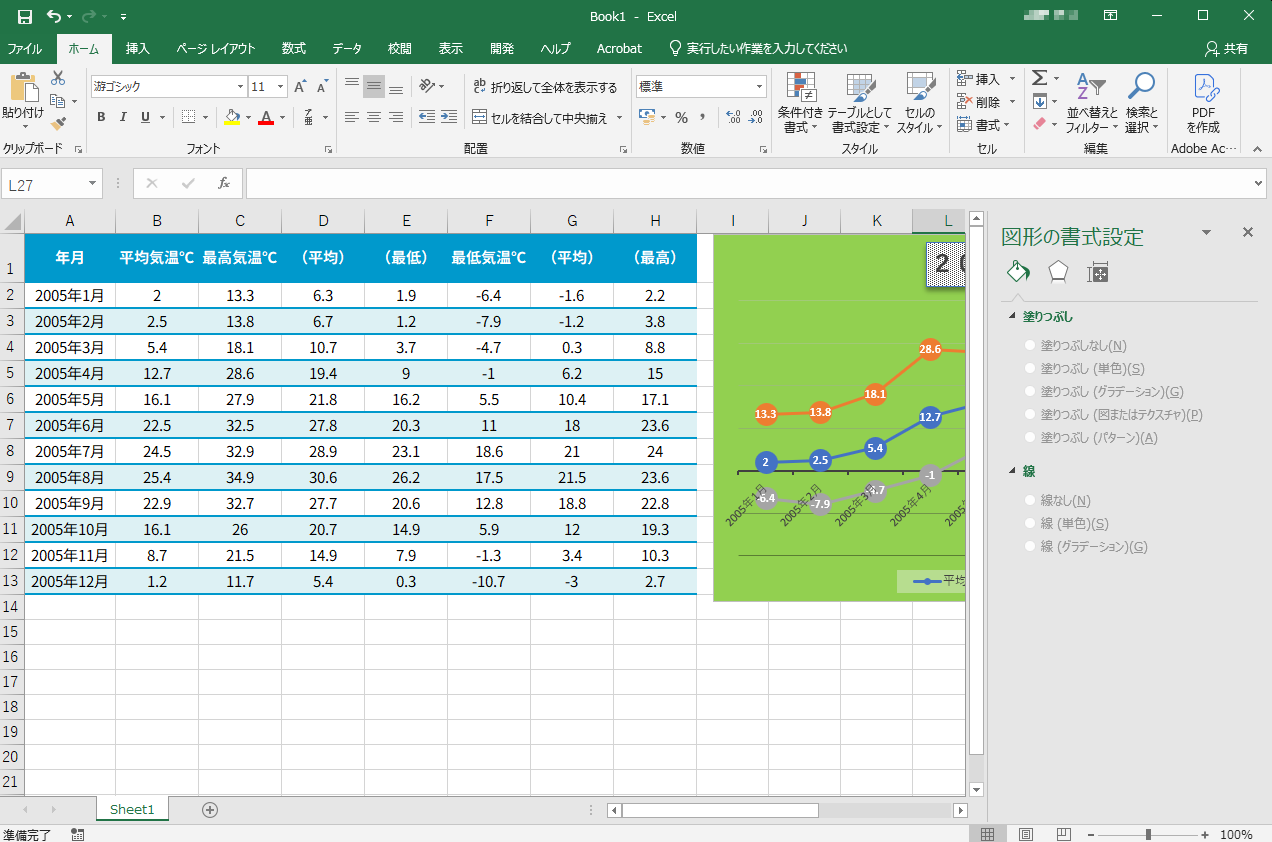Click the AutoSum sigma icon
The width and height of the screenshot is (1272, 842).
click(1039, 78)
